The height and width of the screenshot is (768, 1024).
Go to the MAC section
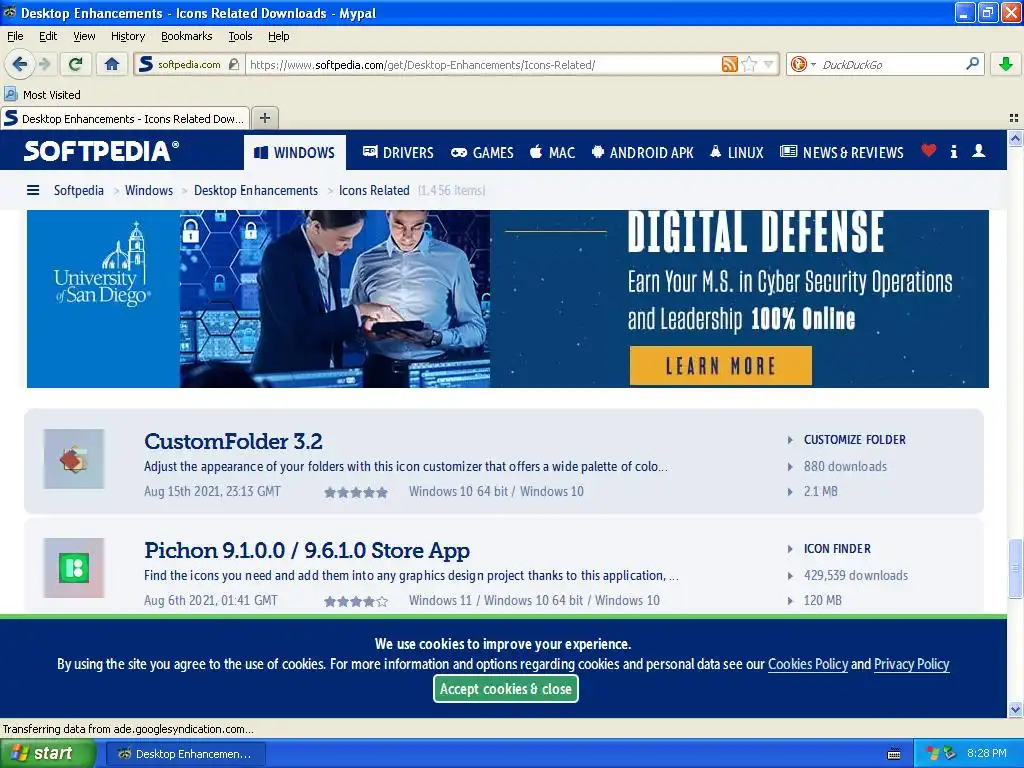[x=552, y=152]
